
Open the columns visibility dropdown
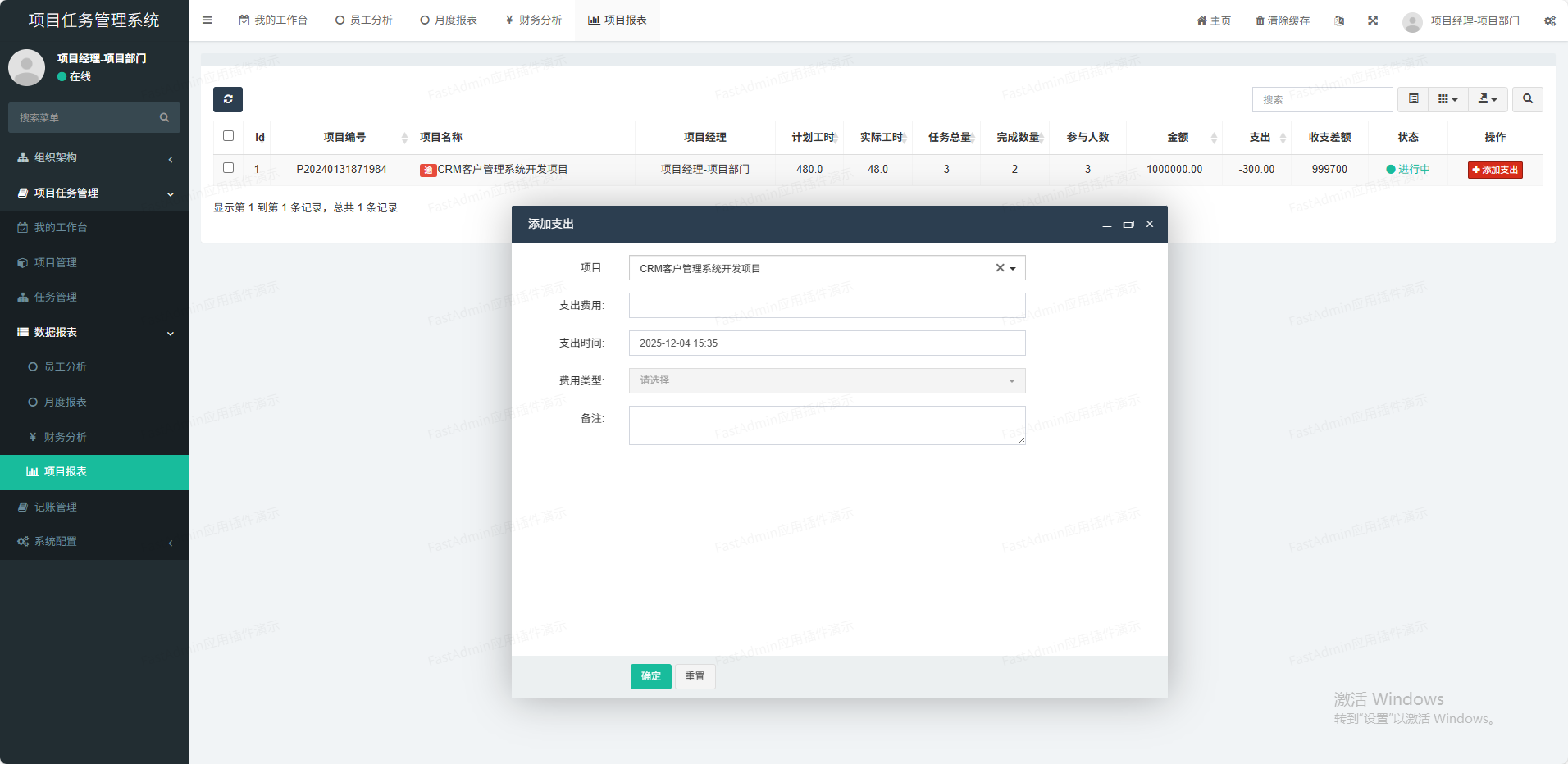1447,99
